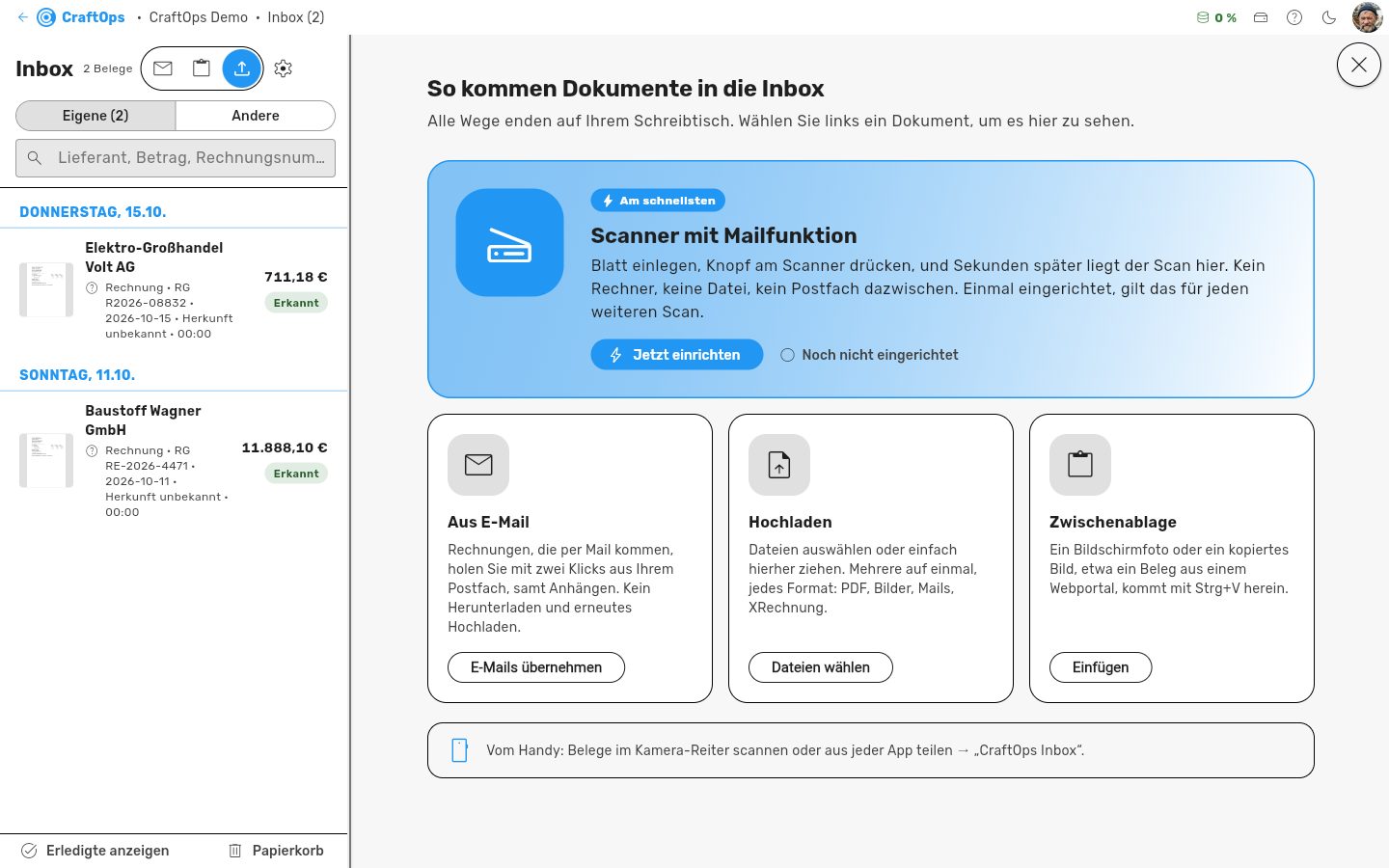Screen dimensions: 1389x868
Task: Open the CraftOps logo home link
Action: point(81,17)
